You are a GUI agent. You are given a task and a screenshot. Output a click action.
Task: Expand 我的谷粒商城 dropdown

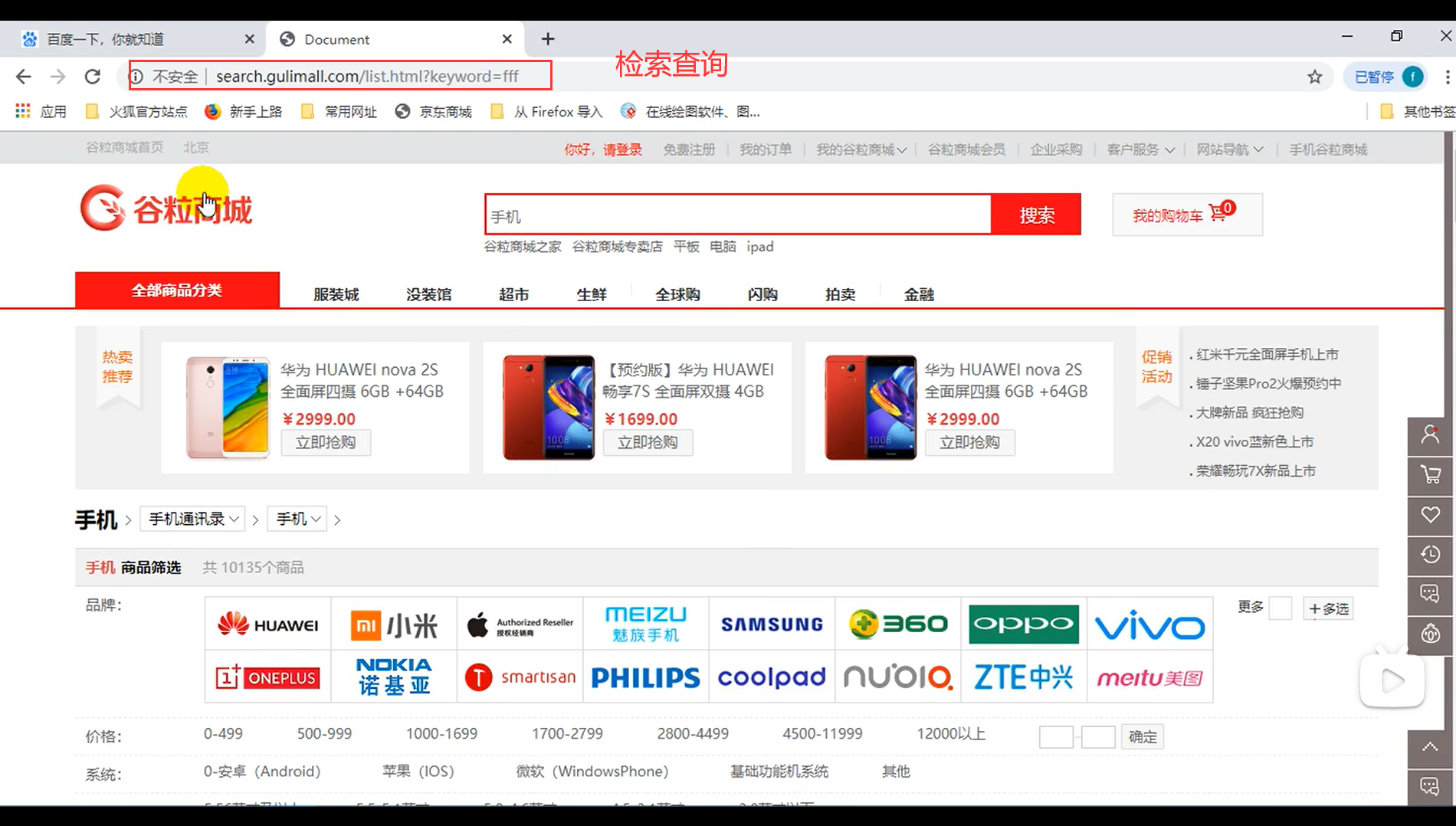[861, 149]
